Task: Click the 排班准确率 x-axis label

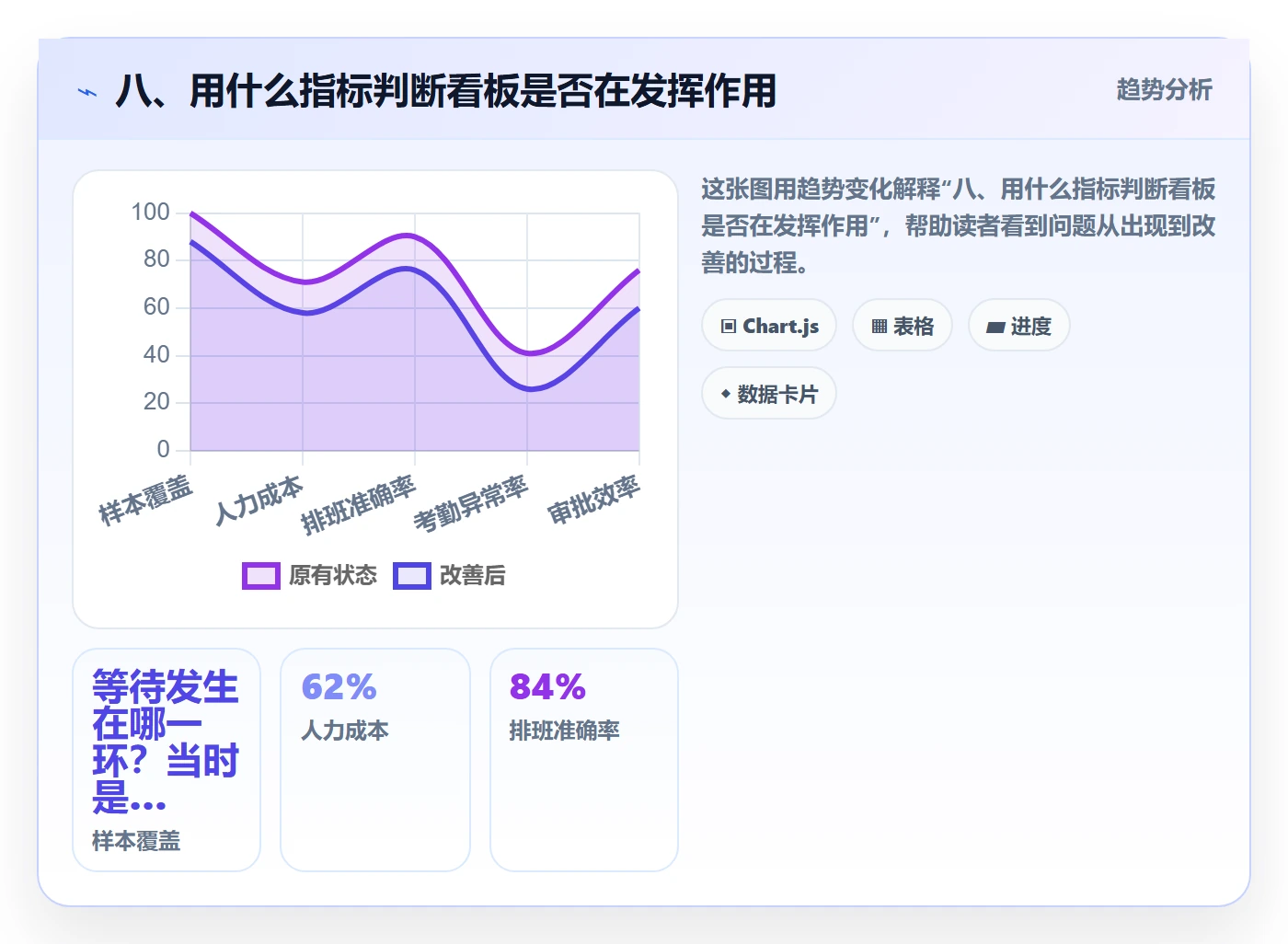Action: [359, 505]
